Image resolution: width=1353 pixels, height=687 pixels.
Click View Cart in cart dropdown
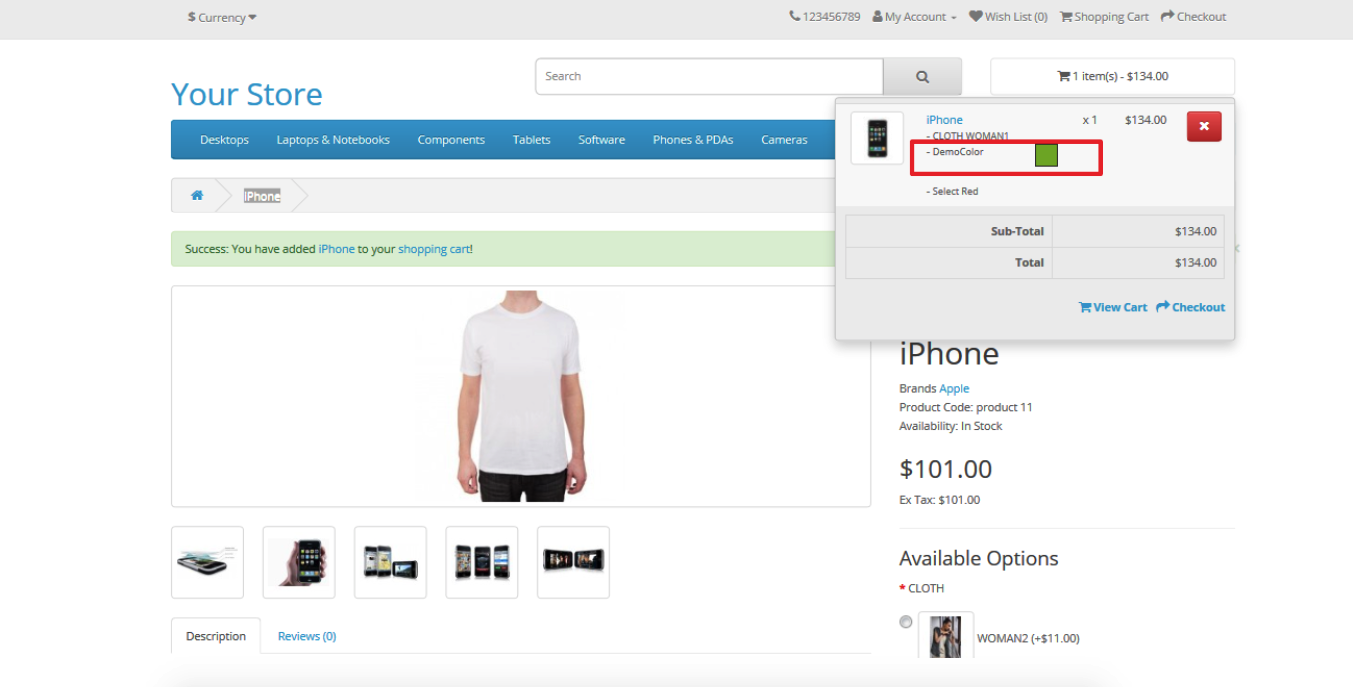click(x=1112, y=307)
